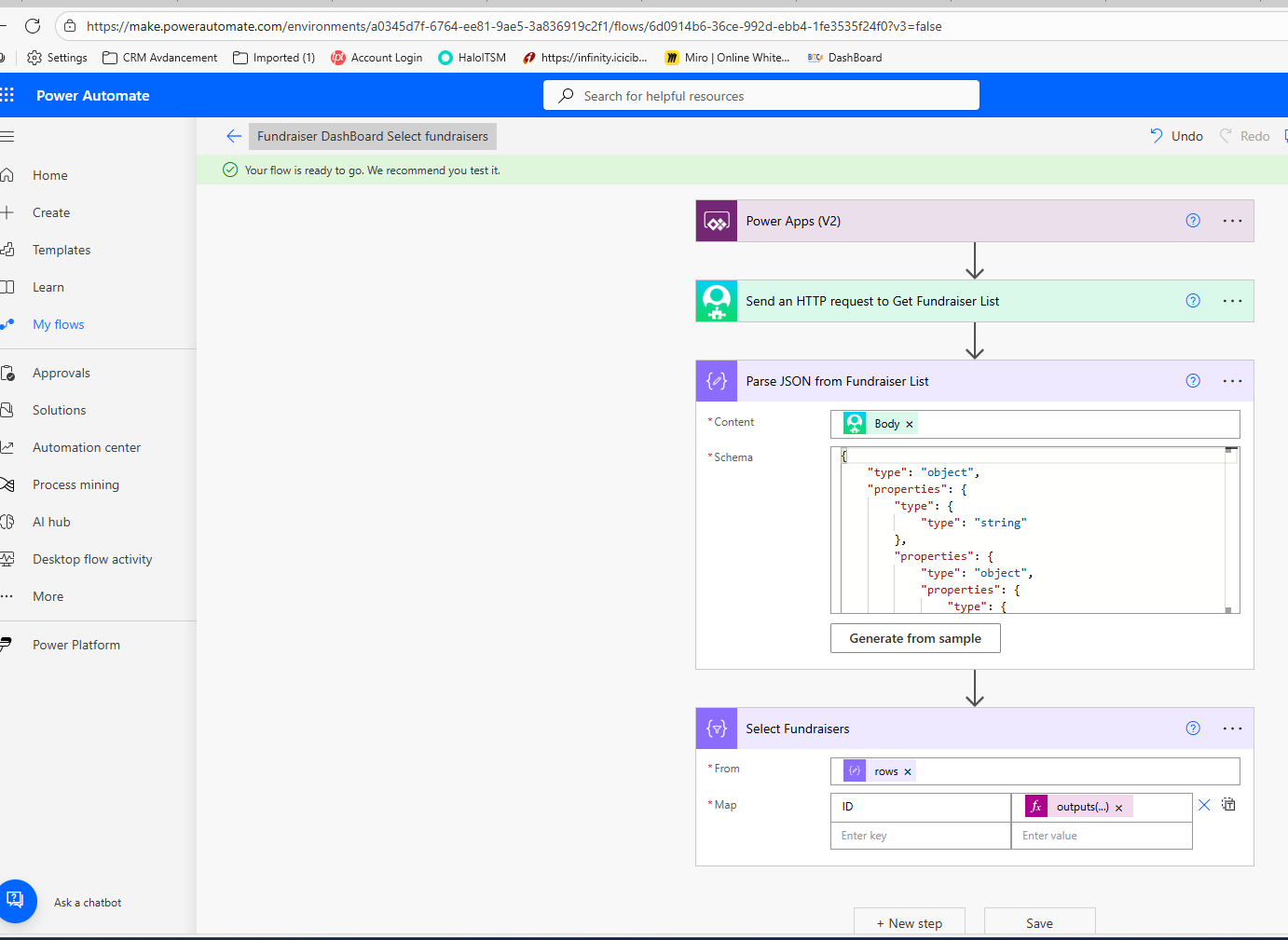Open Desktop flow activity in sidebar
This screenshot has height=940, width=1288.
click(92, 559)
